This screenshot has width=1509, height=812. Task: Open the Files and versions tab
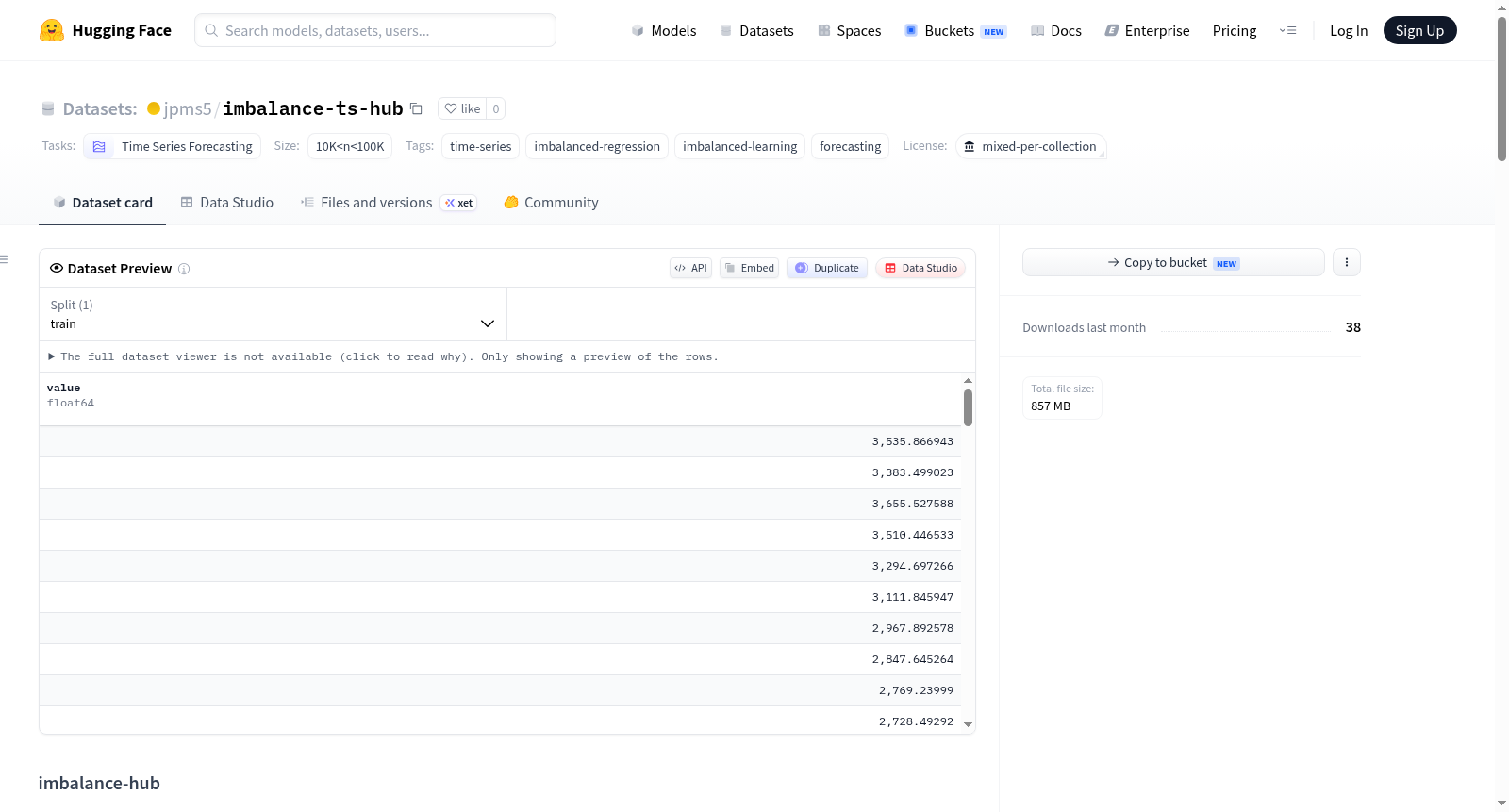pyautogui.click(x=389, y=202)
